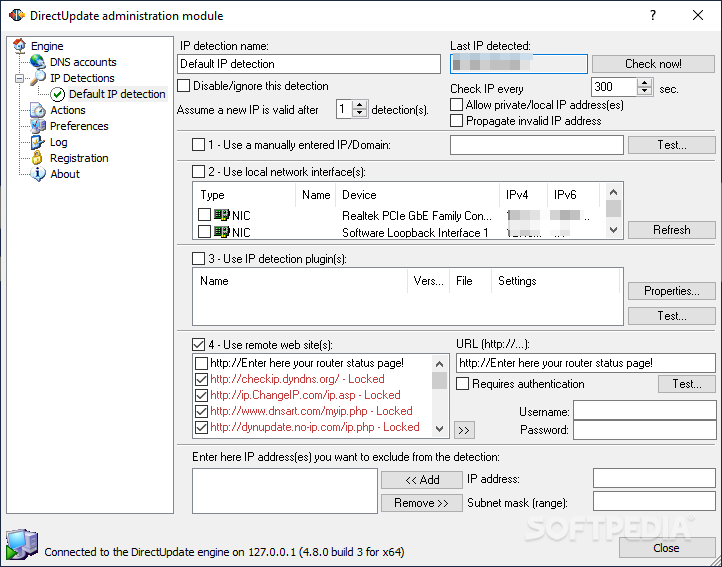
Task: Check the Software Loopback Interface row
Action: [x=204, y=231]
